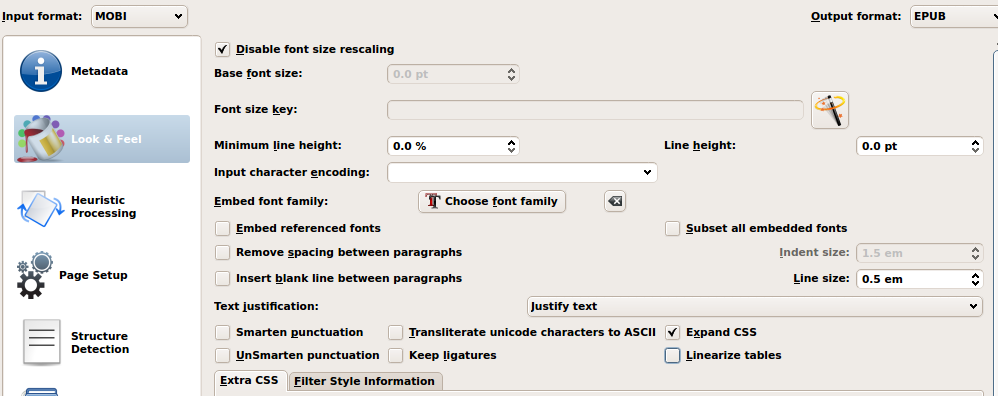Open the Metadata section icon
The image size is (998, 396).
pos(41,71)
